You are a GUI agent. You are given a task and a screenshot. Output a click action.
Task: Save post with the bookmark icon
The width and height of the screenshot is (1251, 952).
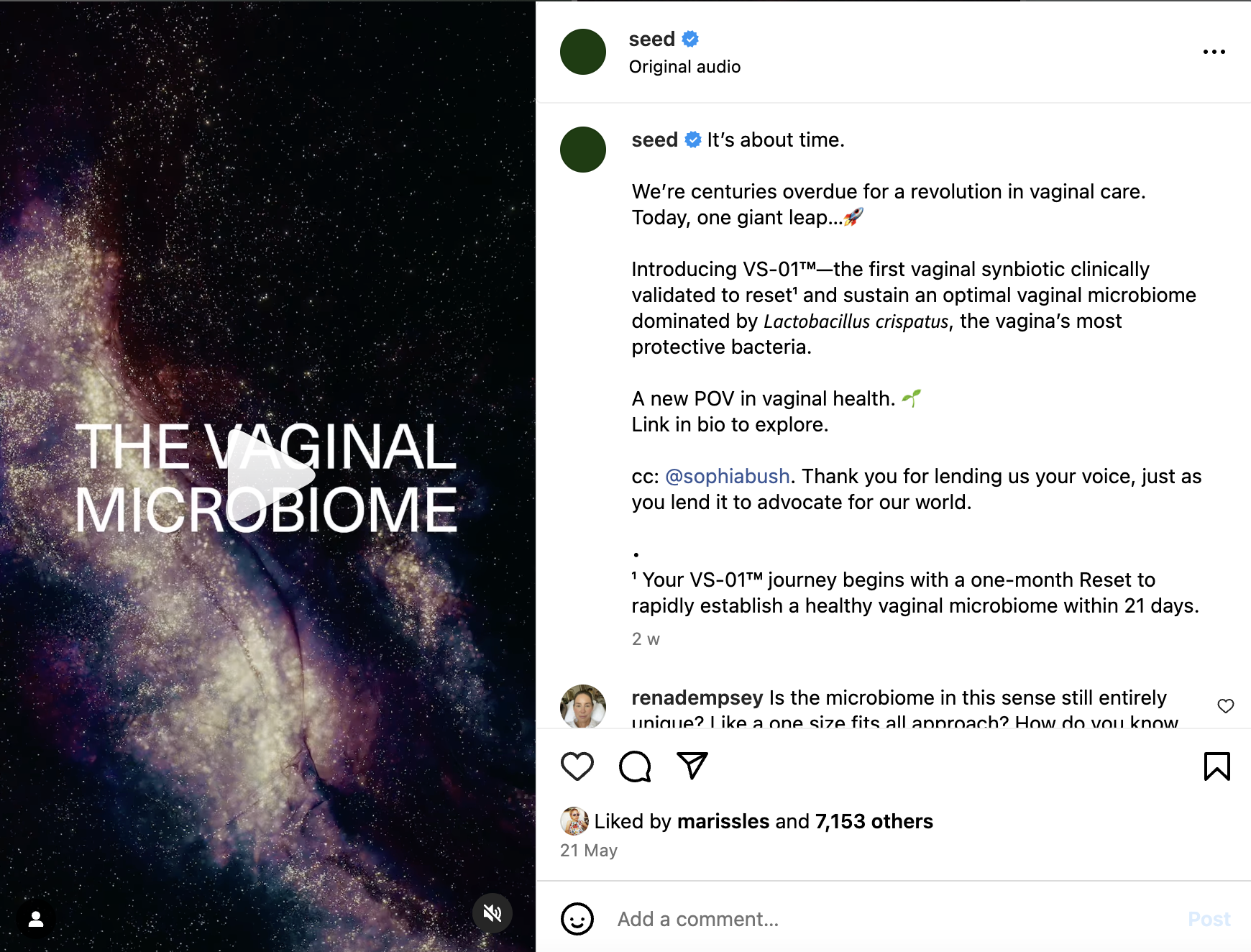point(1216,766)
